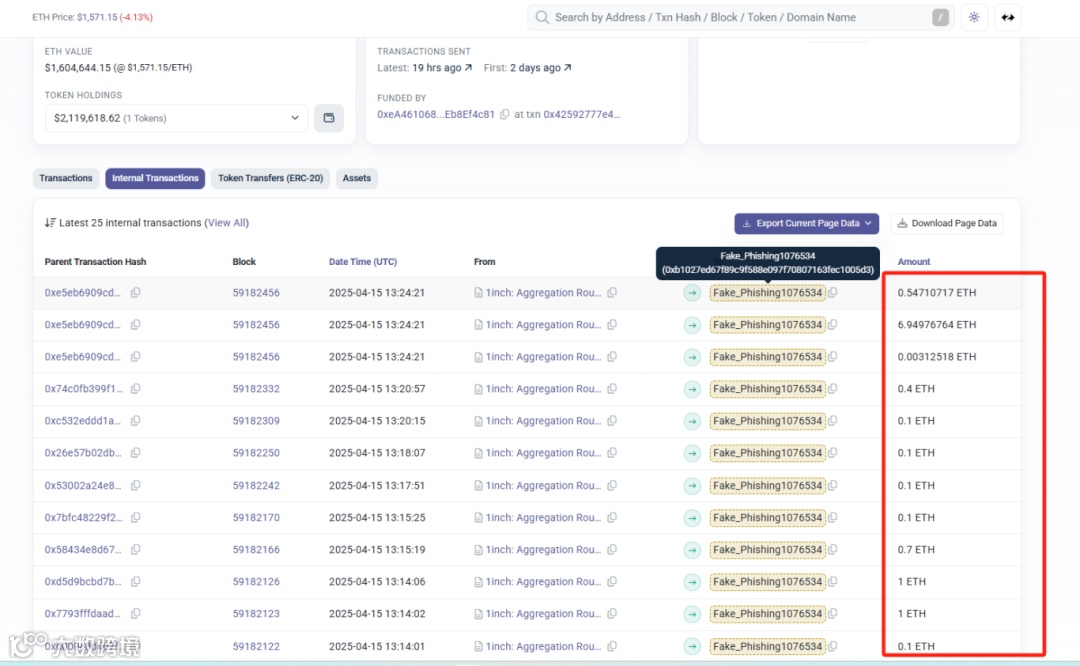The width and height of the screenshot is (1080, 666).
Task: Click the search magnifier icon
Action: 542,17
